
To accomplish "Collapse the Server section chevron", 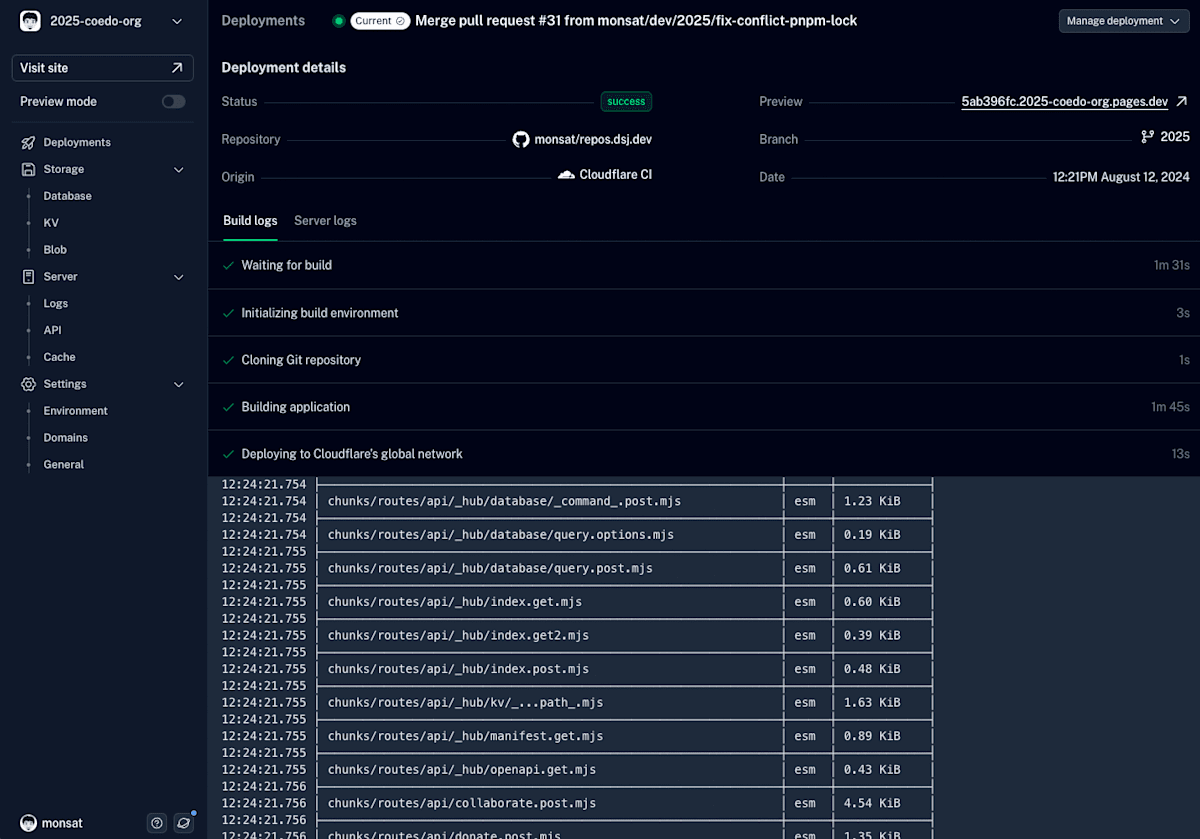I will [x=179, y=277].
